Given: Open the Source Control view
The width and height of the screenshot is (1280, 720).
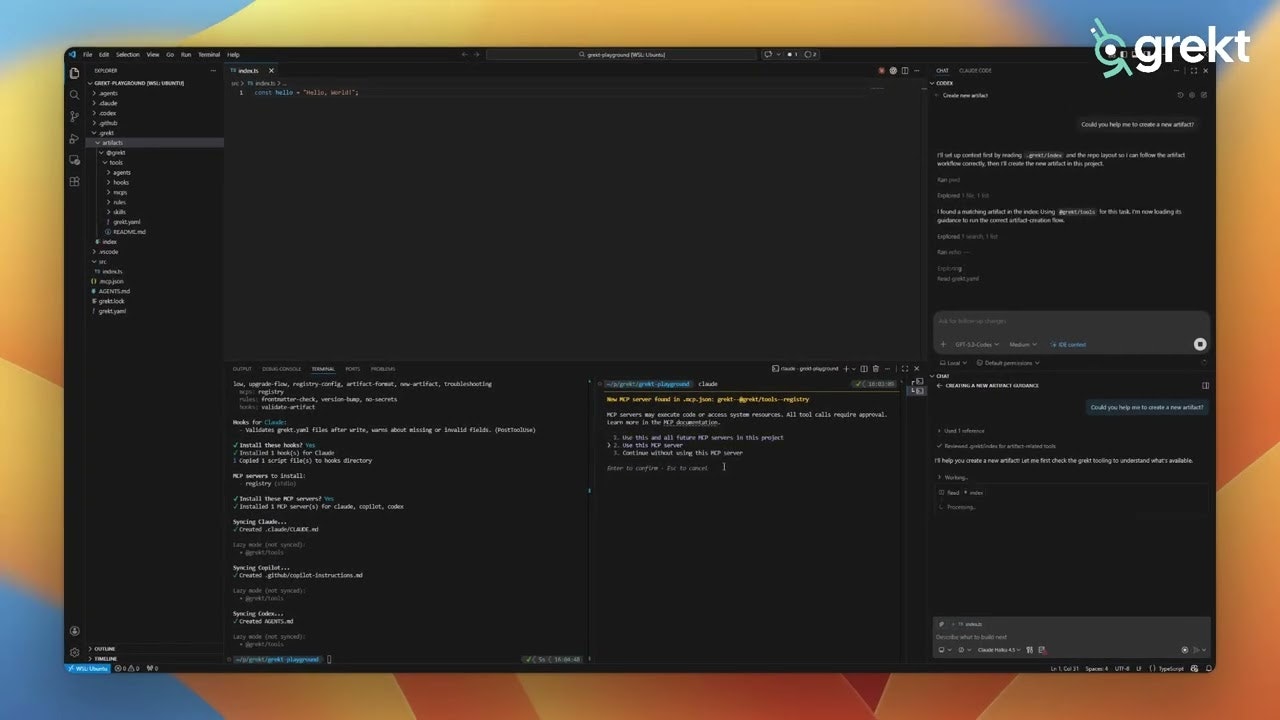Looking at the screenshot, I should pos(75,117).
